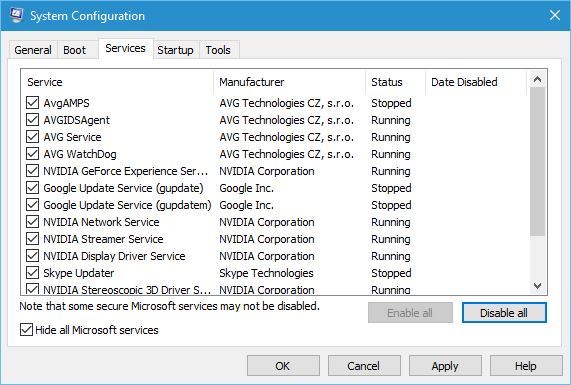Viewport: 571px width, 385px height.
Task: Click the scroll down arrow in services list
Action: (537, 286)
